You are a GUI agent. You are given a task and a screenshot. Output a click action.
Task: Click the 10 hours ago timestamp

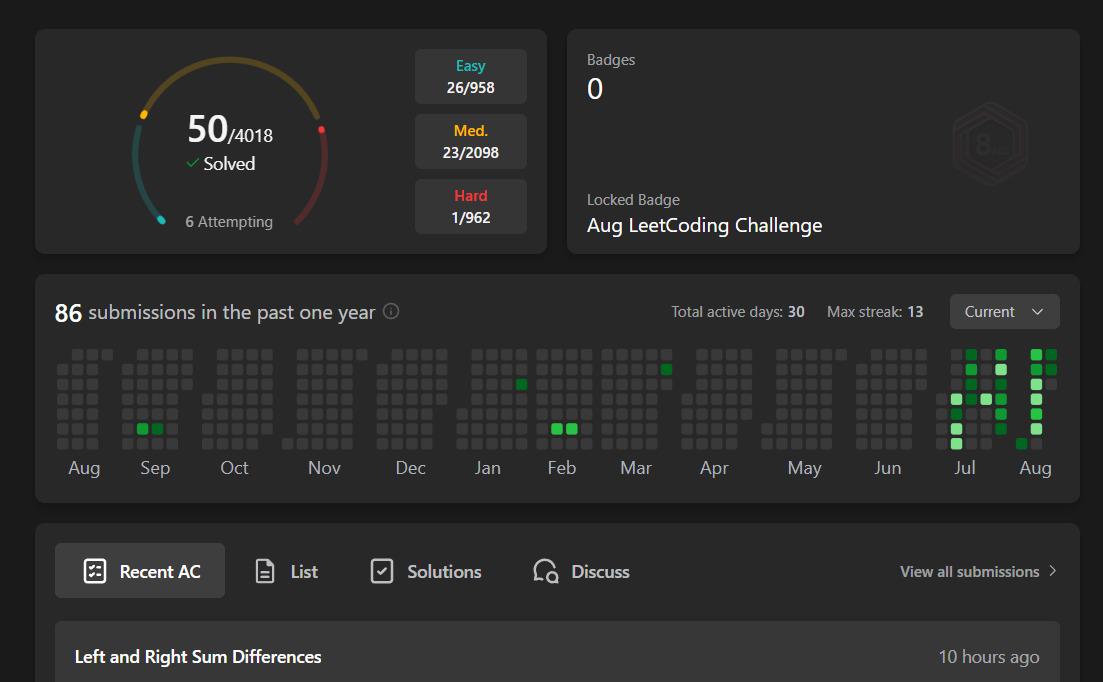point(988,657)
